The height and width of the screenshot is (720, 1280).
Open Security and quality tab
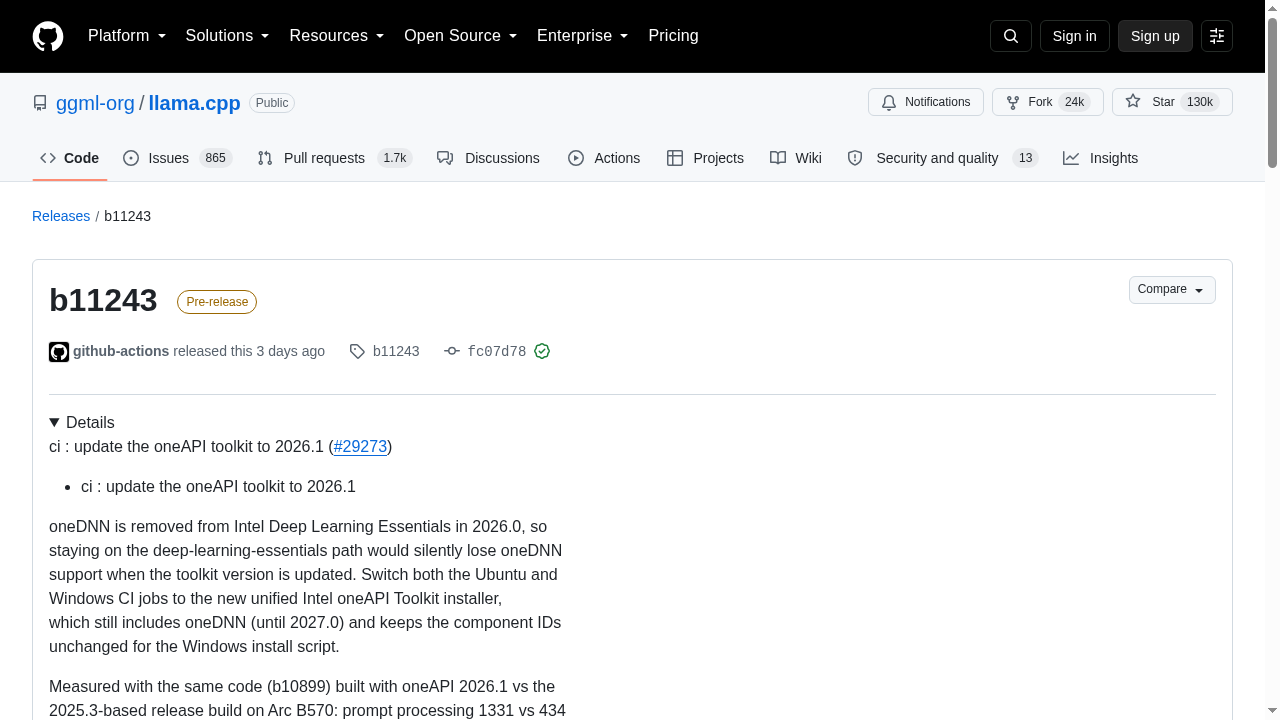click(x=942, y=158)
